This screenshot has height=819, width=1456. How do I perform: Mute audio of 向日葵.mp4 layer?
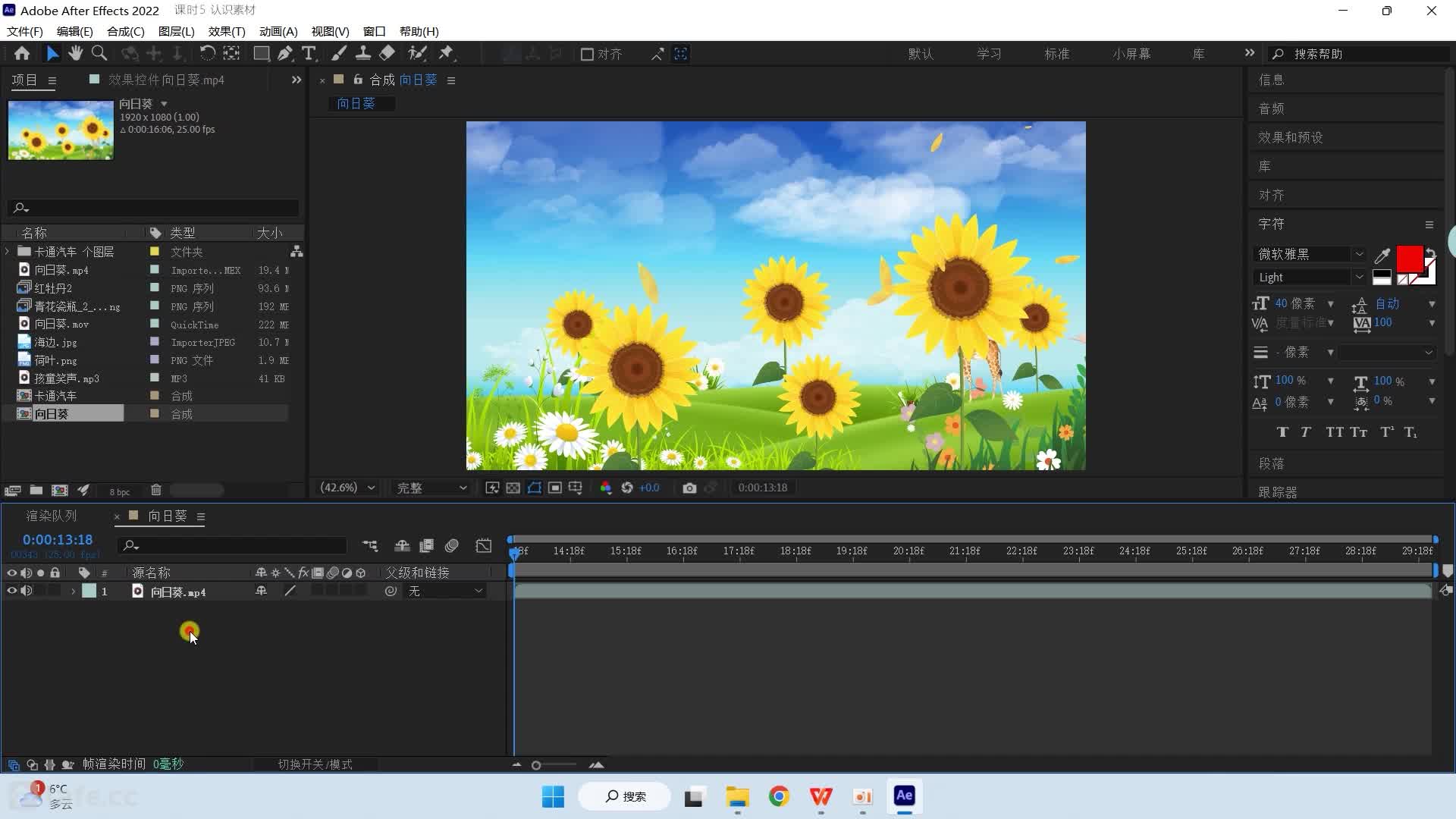coord(27,591)
